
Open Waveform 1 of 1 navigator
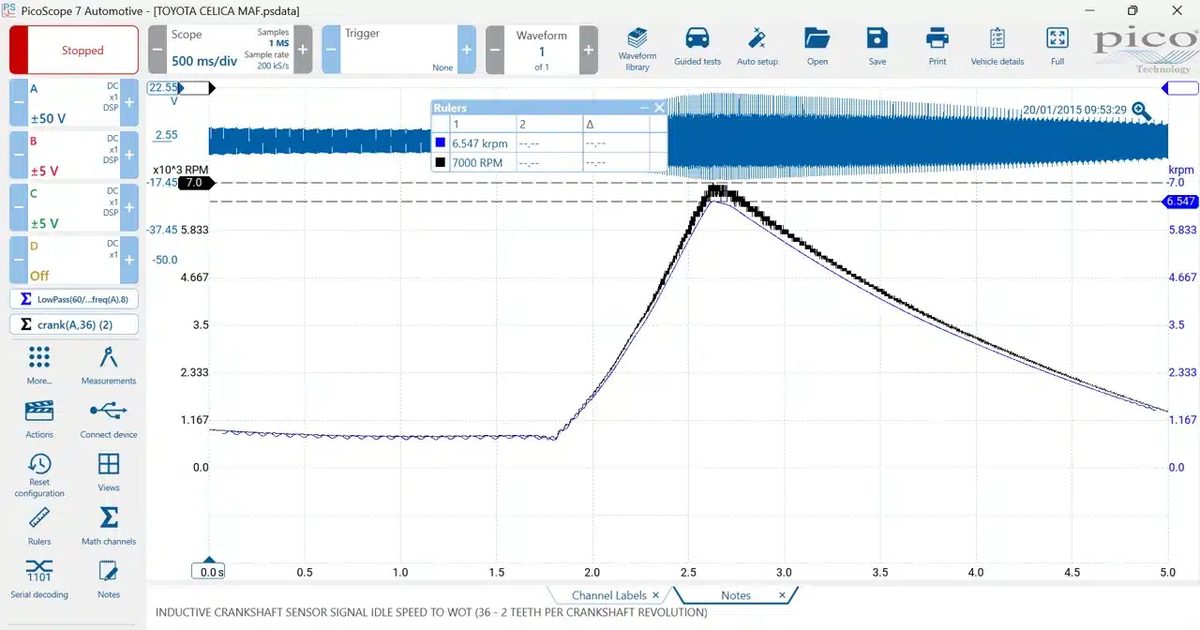(x=542, y=50)
